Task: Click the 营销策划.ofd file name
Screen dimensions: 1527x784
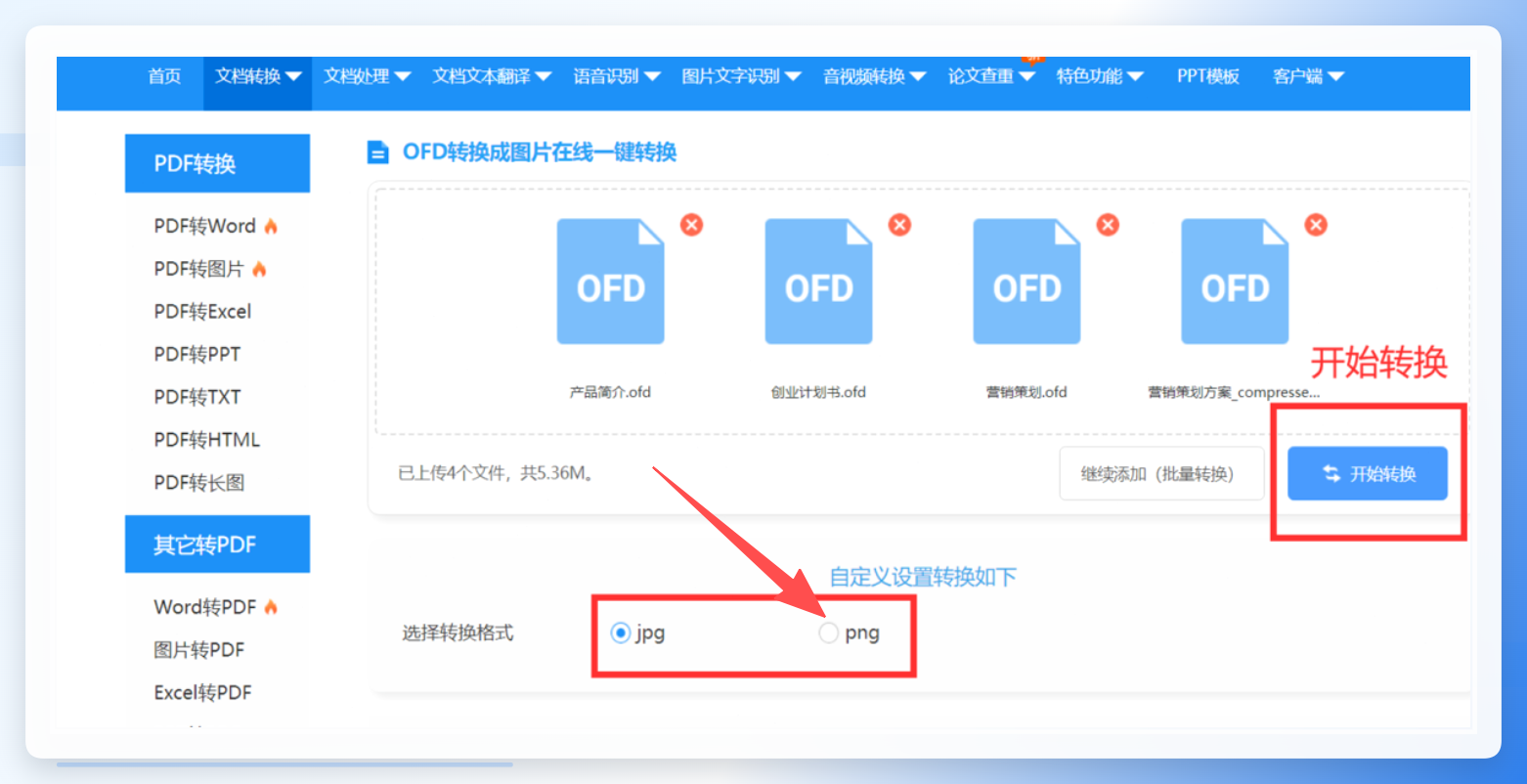Action: pos(1026,393)
